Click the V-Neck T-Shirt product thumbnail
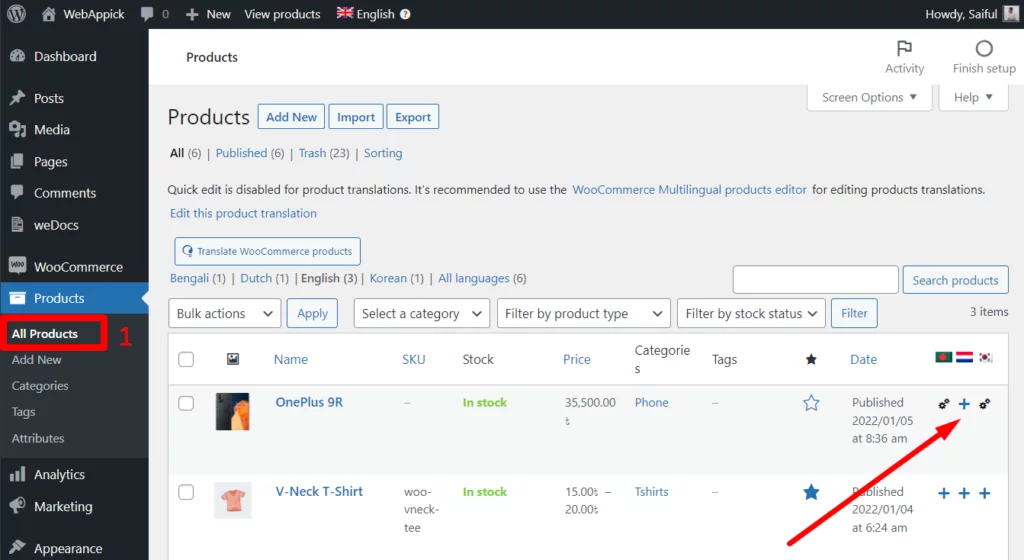This screenshot has width=1024, height=560. coord(232,501)
